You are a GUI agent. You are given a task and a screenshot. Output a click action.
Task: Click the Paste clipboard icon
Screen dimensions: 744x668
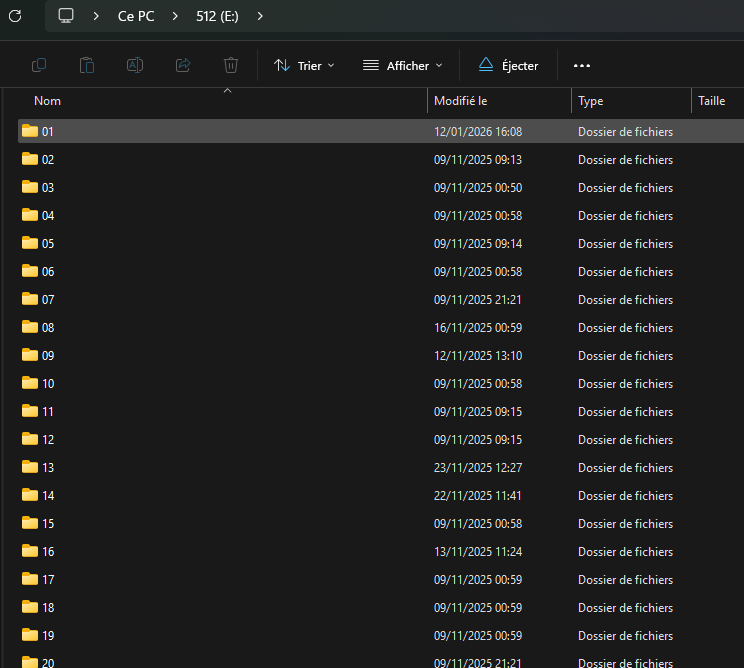tap(87, 65)
